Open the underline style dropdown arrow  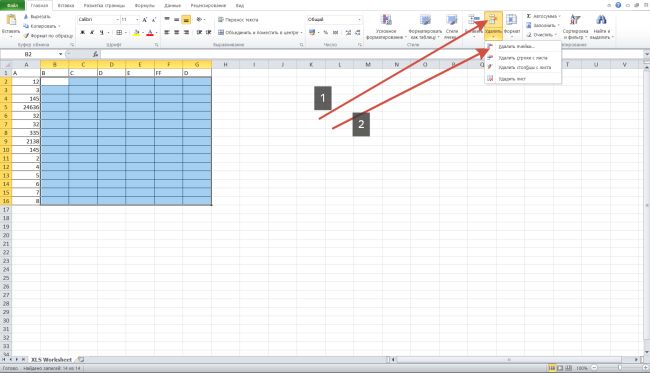point(108,32)
